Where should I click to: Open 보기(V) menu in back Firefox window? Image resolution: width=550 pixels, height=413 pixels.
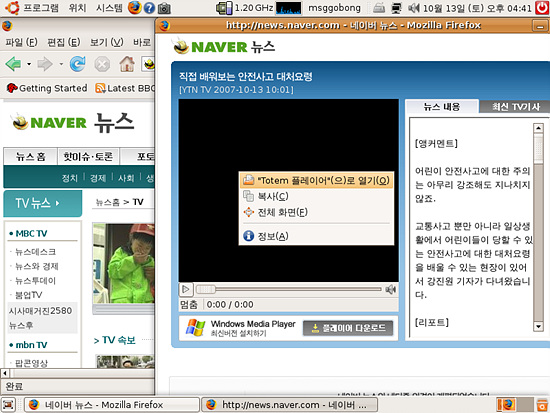click(107, 42)
